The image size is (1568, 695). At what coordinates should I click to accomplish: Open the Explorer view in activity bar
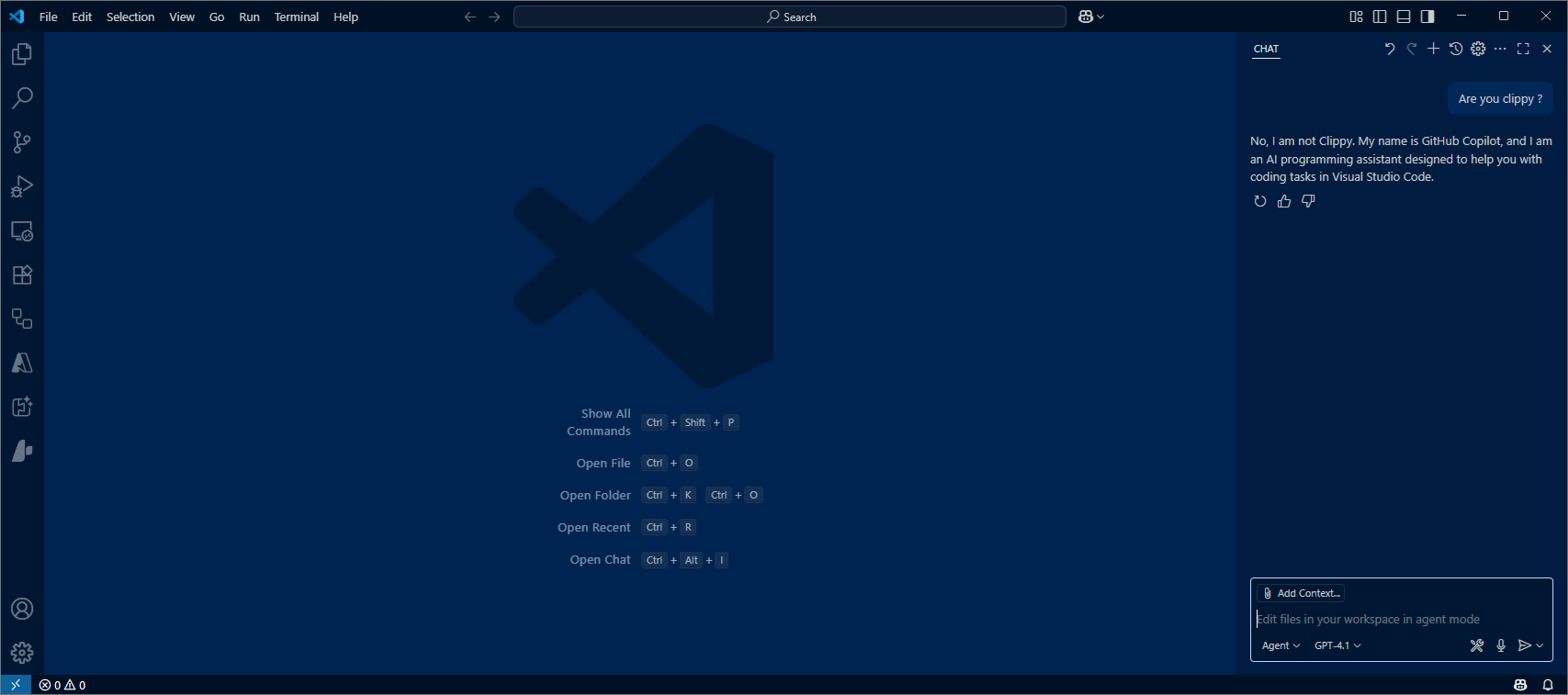click(22, 55)
